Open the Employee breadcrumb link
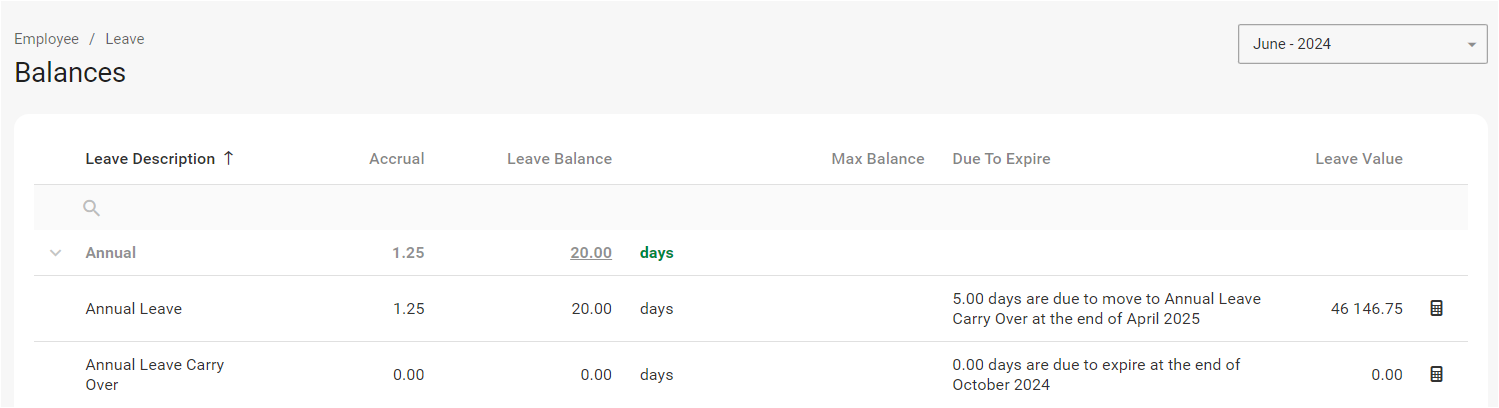Screen dimensions: 1499x408 (x=46, y=39)
